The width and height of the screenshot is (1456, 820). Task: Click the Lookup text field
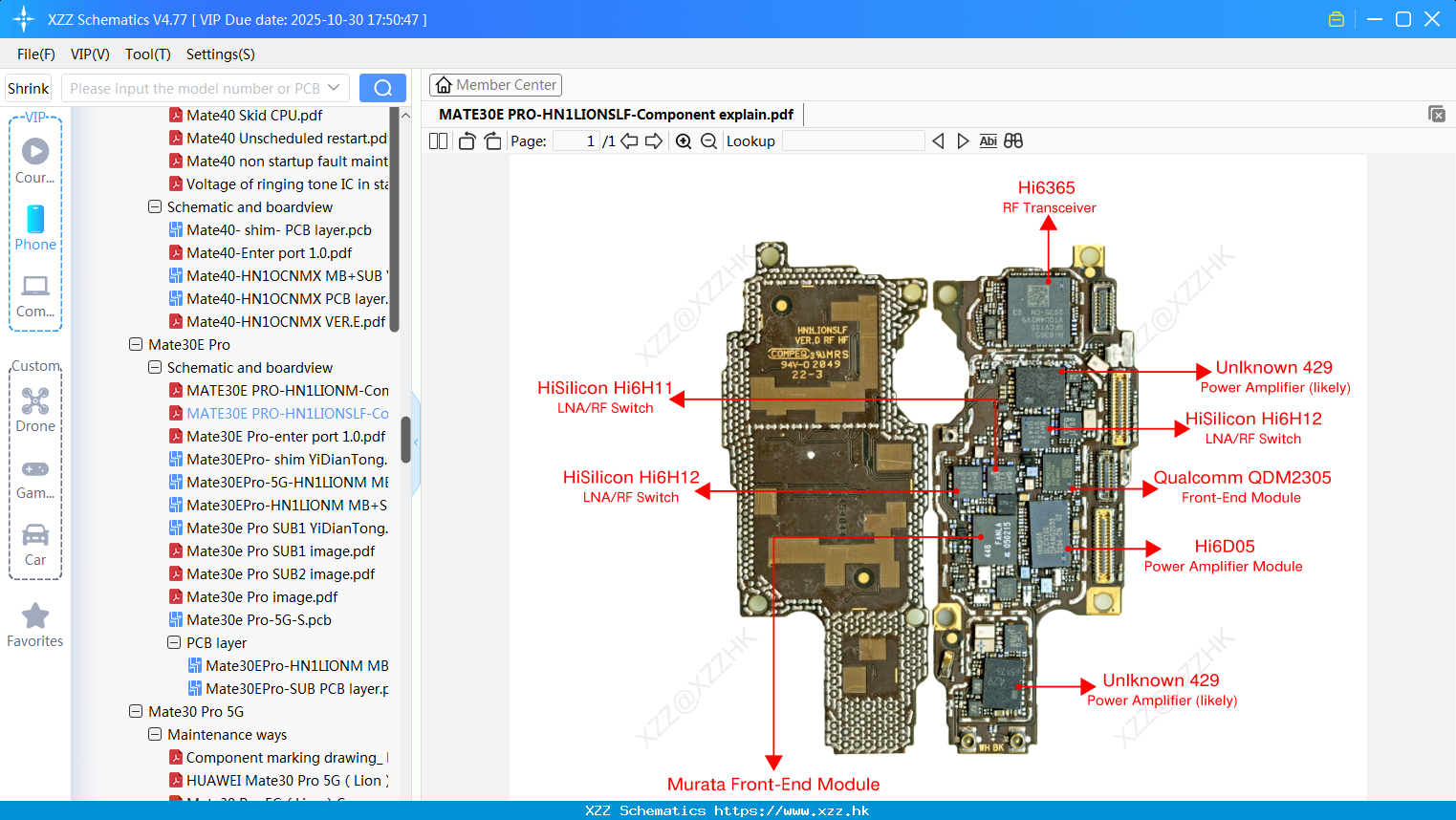(853, 140)
